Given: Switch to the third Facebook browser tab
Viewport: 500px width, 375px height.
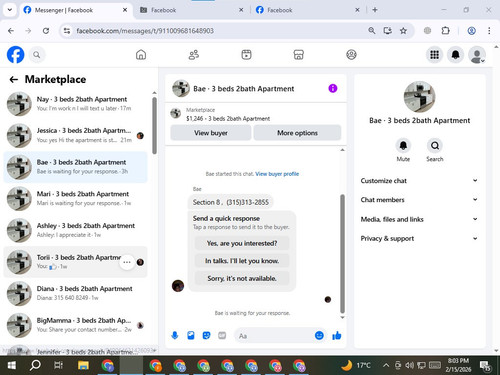Looking at the screenshot, I should tap(308, 10).
